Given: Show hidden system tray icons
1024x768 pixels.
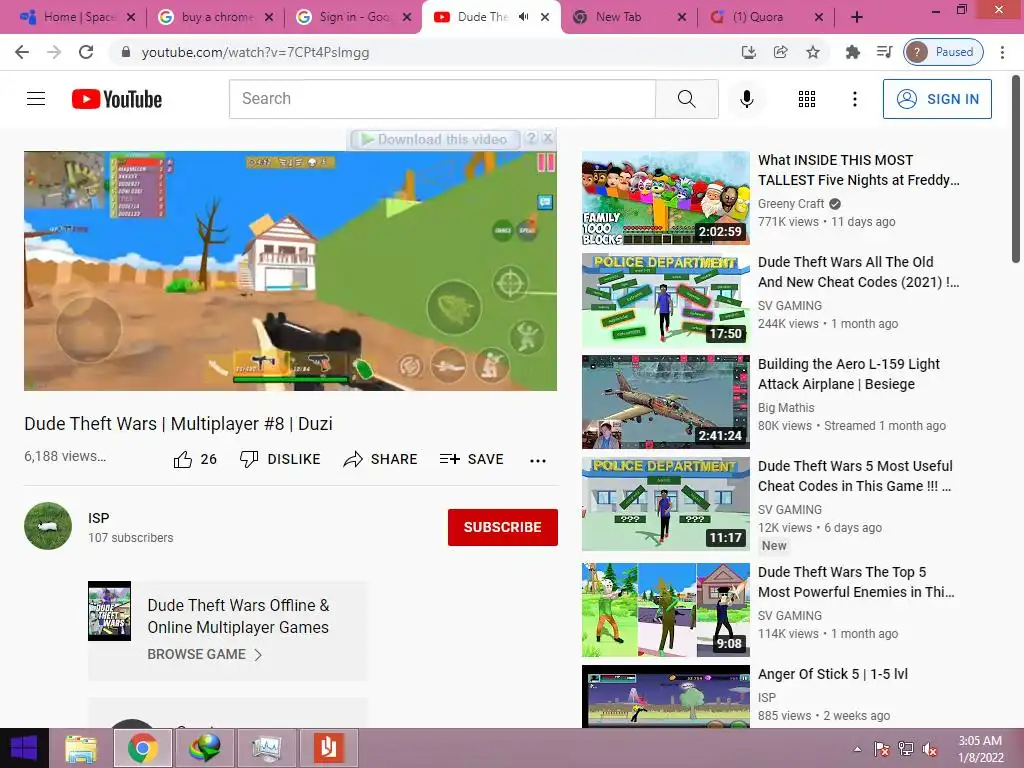Looking at the screenshot, I should click(x=857, y=749).
